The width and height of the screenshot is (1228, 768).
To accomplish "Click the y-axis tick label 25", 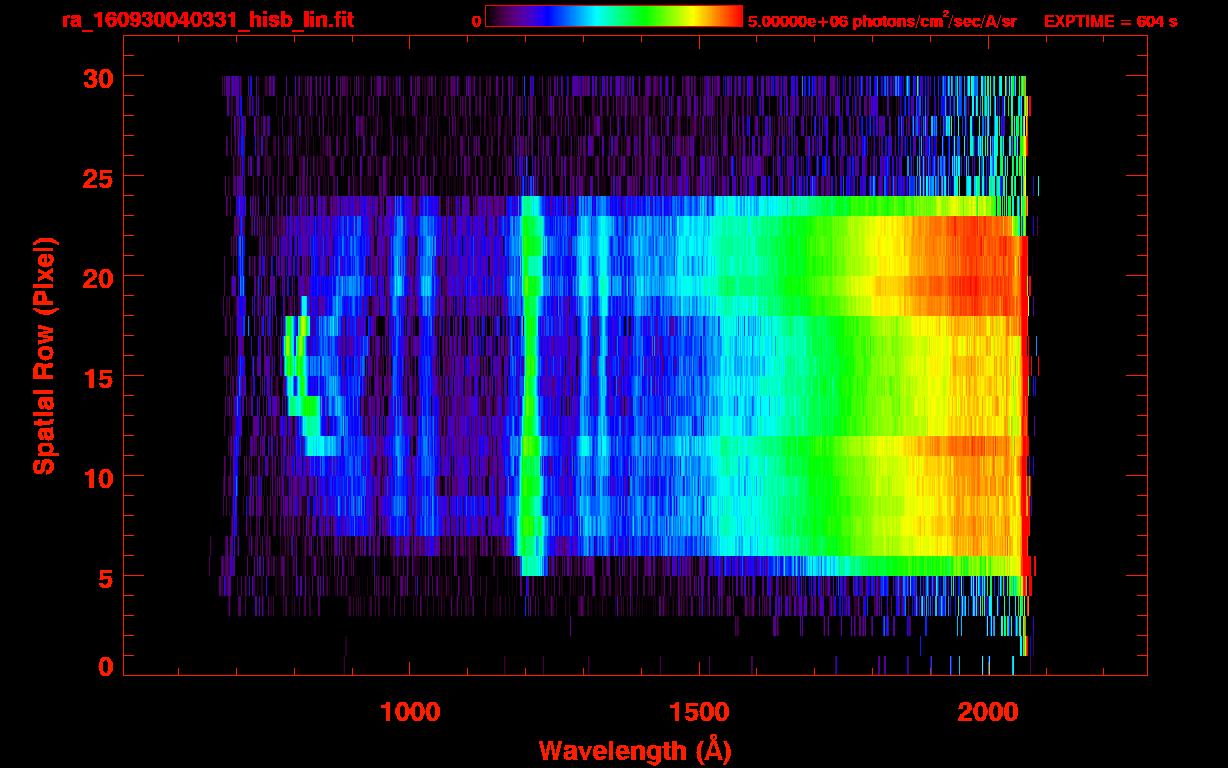I will coord(98,177).
